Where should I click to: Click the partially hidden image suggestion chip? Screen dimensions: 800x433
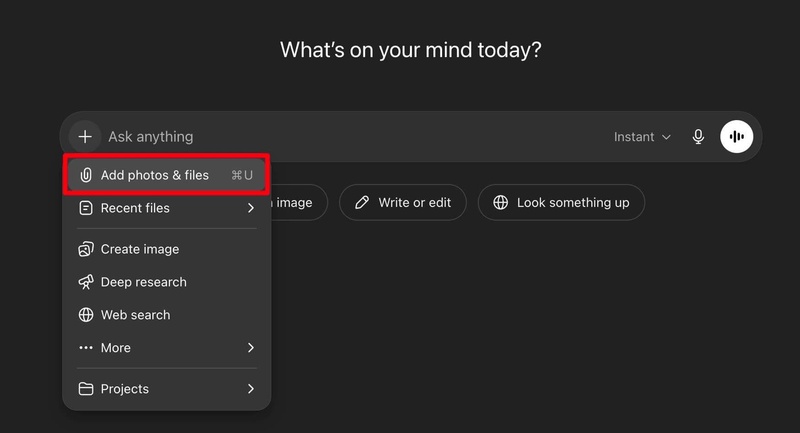(x=298, y=202)
